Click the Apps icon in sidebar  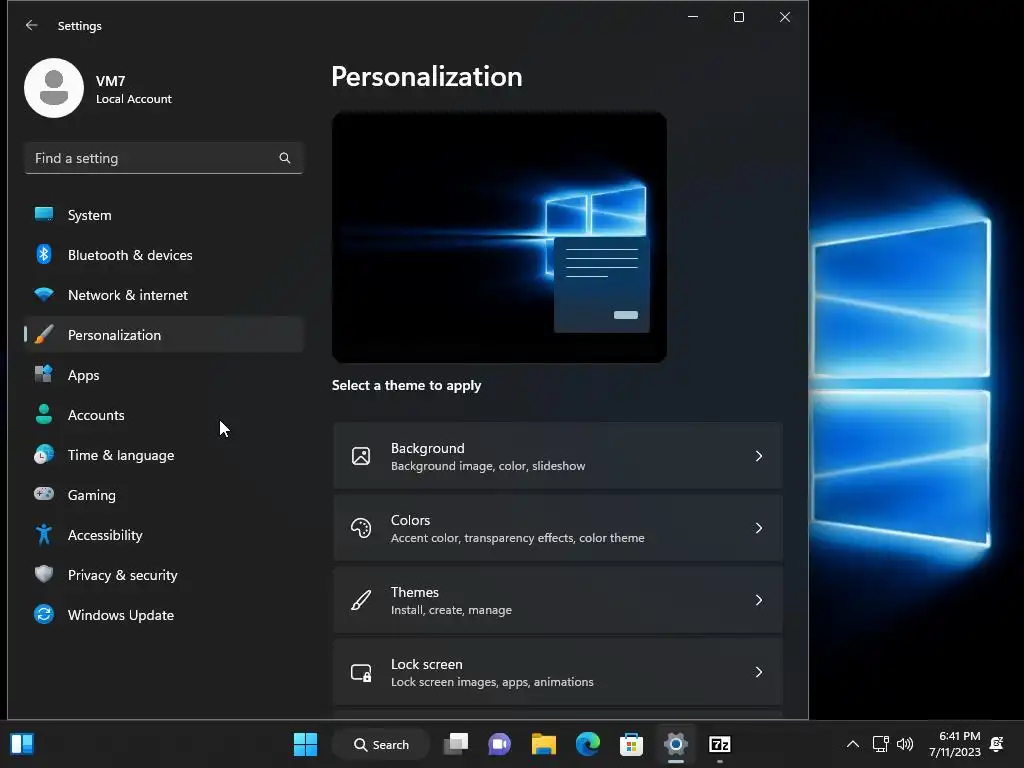44,374
